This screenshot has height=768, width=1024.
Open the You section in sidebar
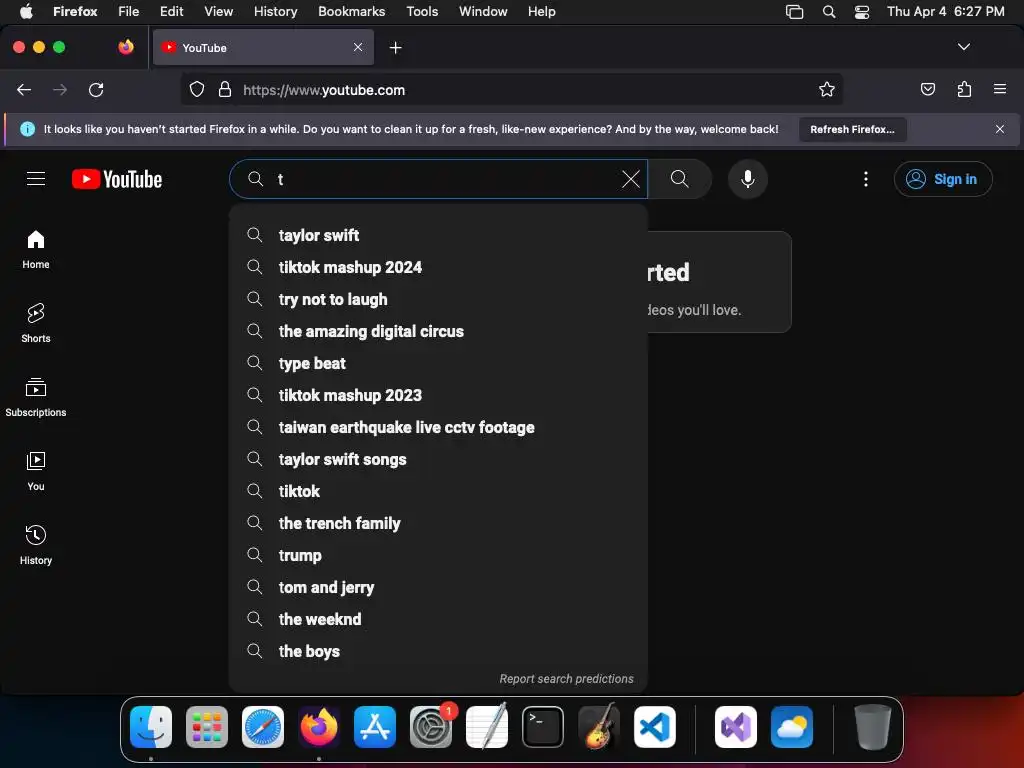(36, 472)
